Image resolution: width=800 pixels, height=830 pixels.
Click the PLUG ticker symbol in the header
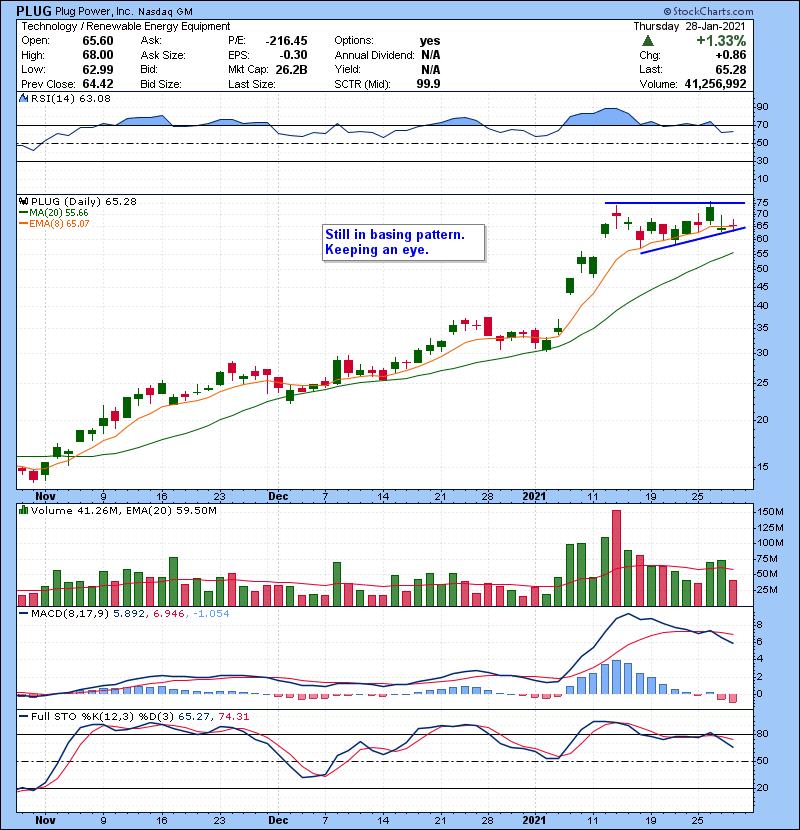[x=34, y=11]
